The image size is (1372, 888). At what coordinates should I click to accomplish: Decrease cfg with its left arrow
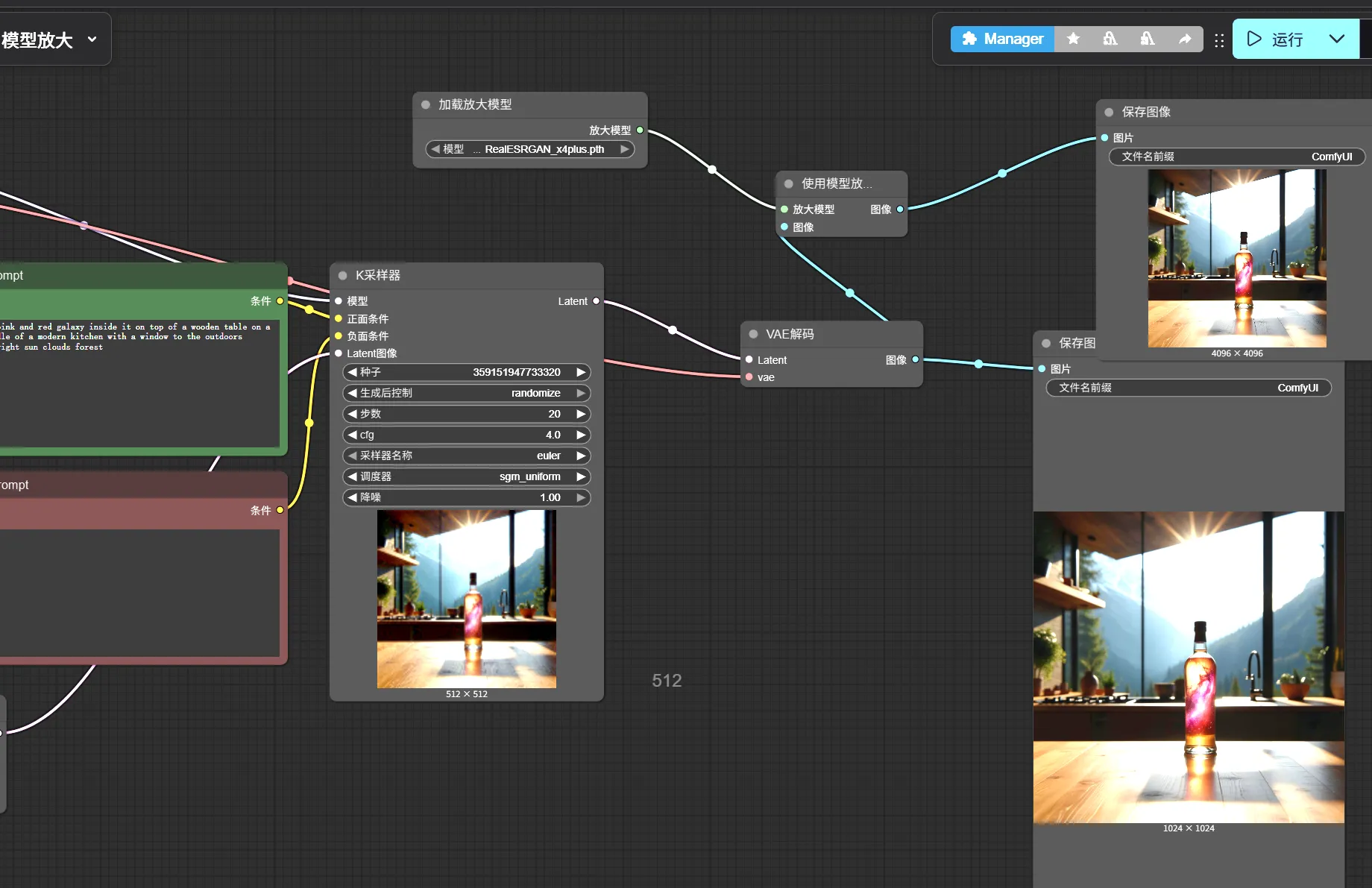click(x=352, y=435)
